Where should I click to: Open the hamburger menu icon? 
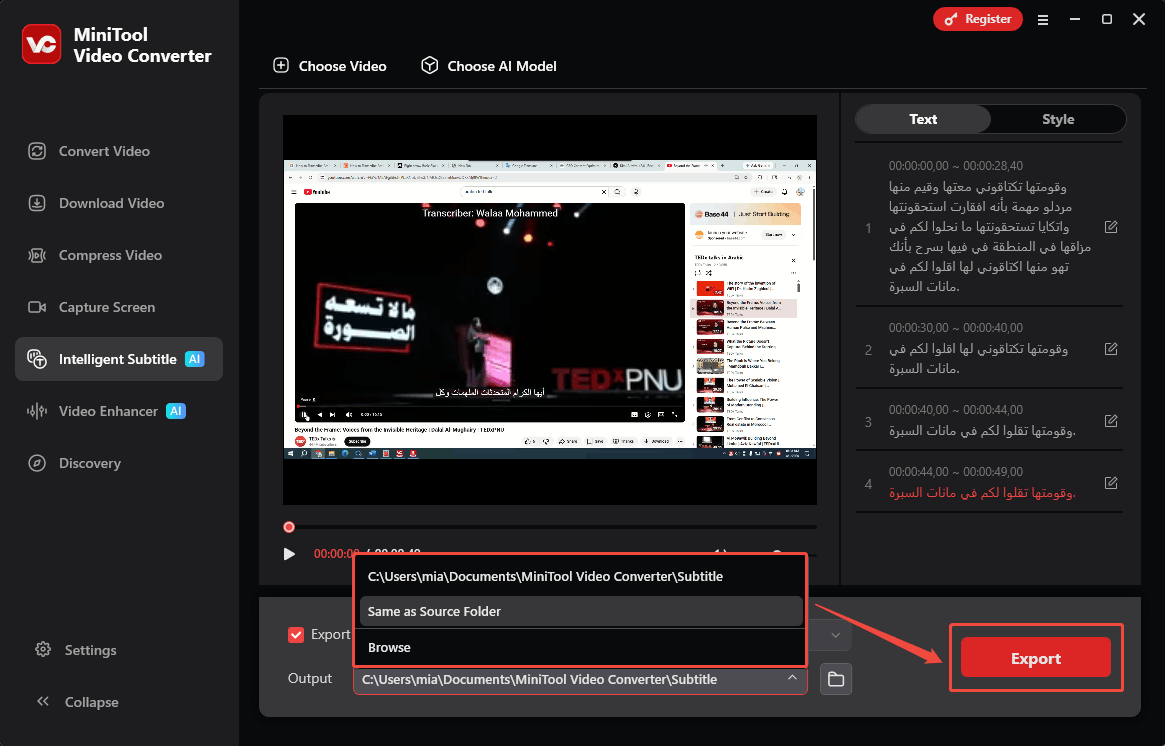[1043, 20]
